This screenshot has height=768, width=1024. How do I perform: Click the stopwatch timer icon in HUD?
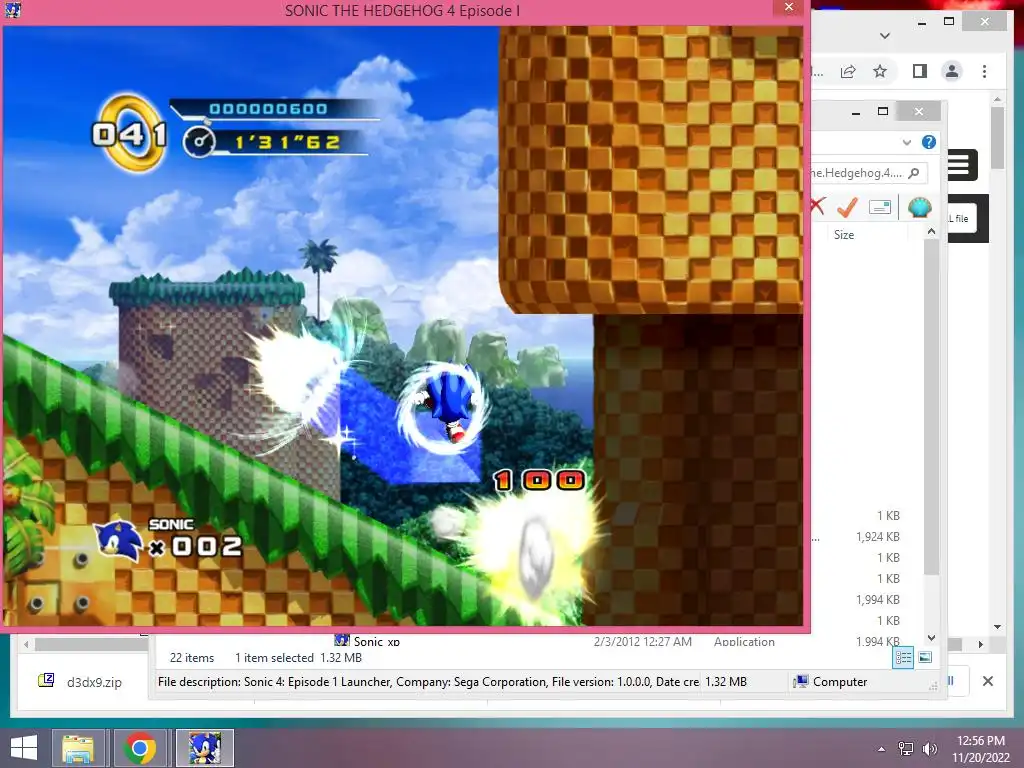(199, 142)
